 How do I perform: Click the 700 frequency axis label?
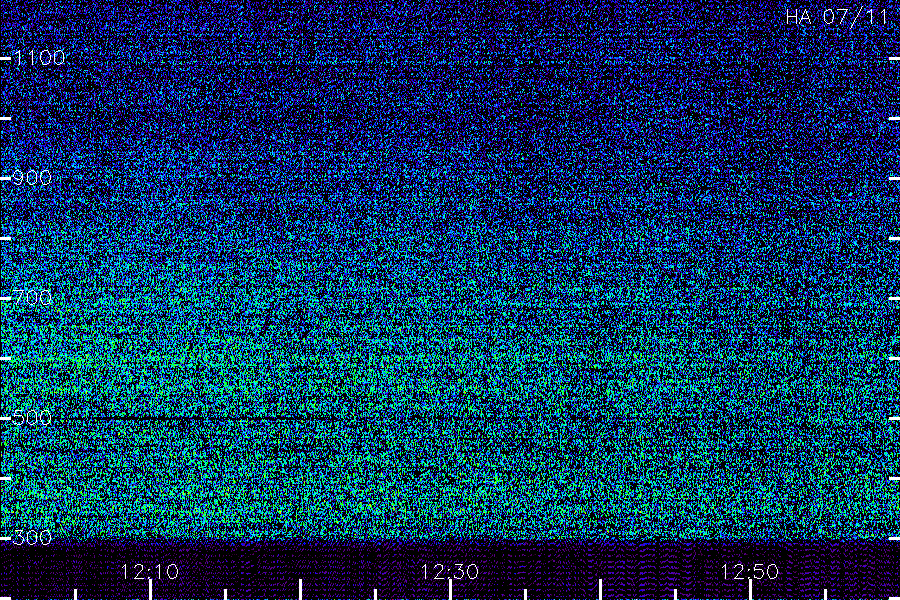[x=32, y=298]
